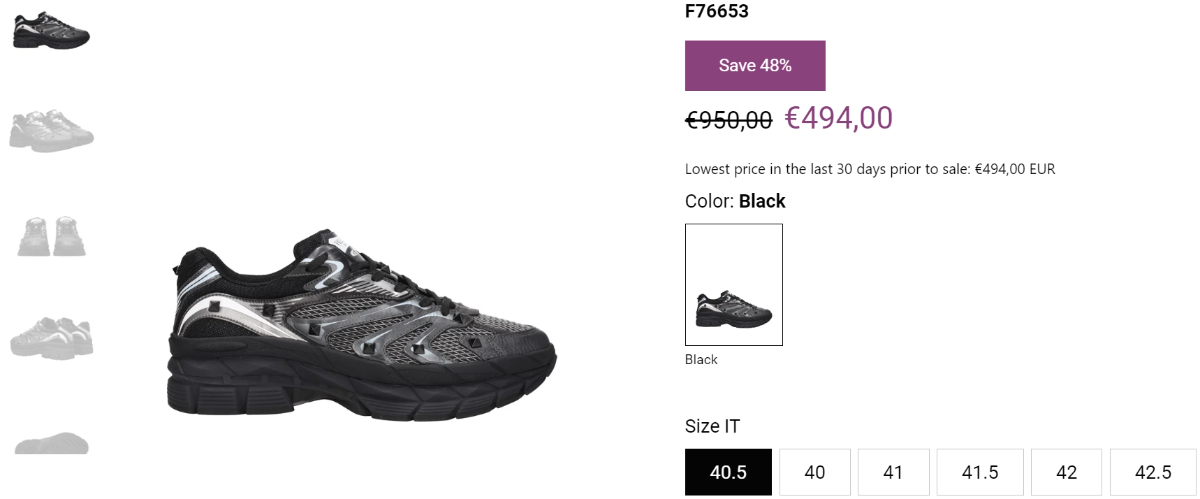
Task: Select size 40.5
Action: pos(728,472)
